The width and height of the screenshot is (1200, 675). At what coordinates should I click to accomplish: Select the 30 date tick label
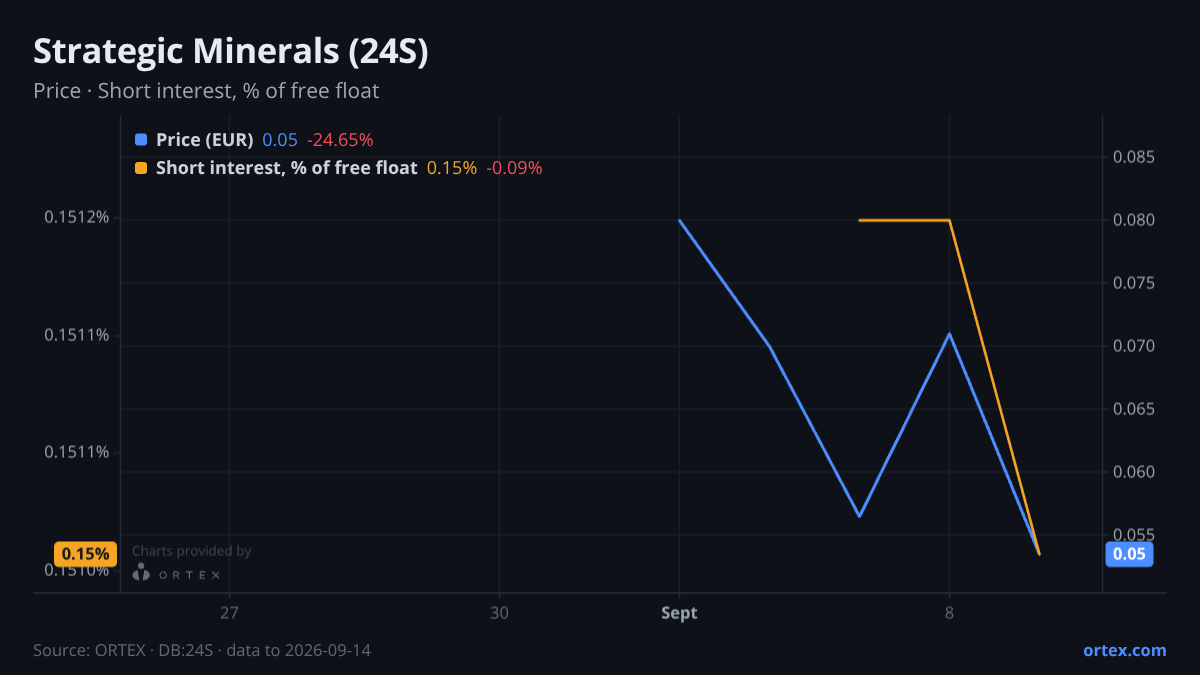coord(499,613)
